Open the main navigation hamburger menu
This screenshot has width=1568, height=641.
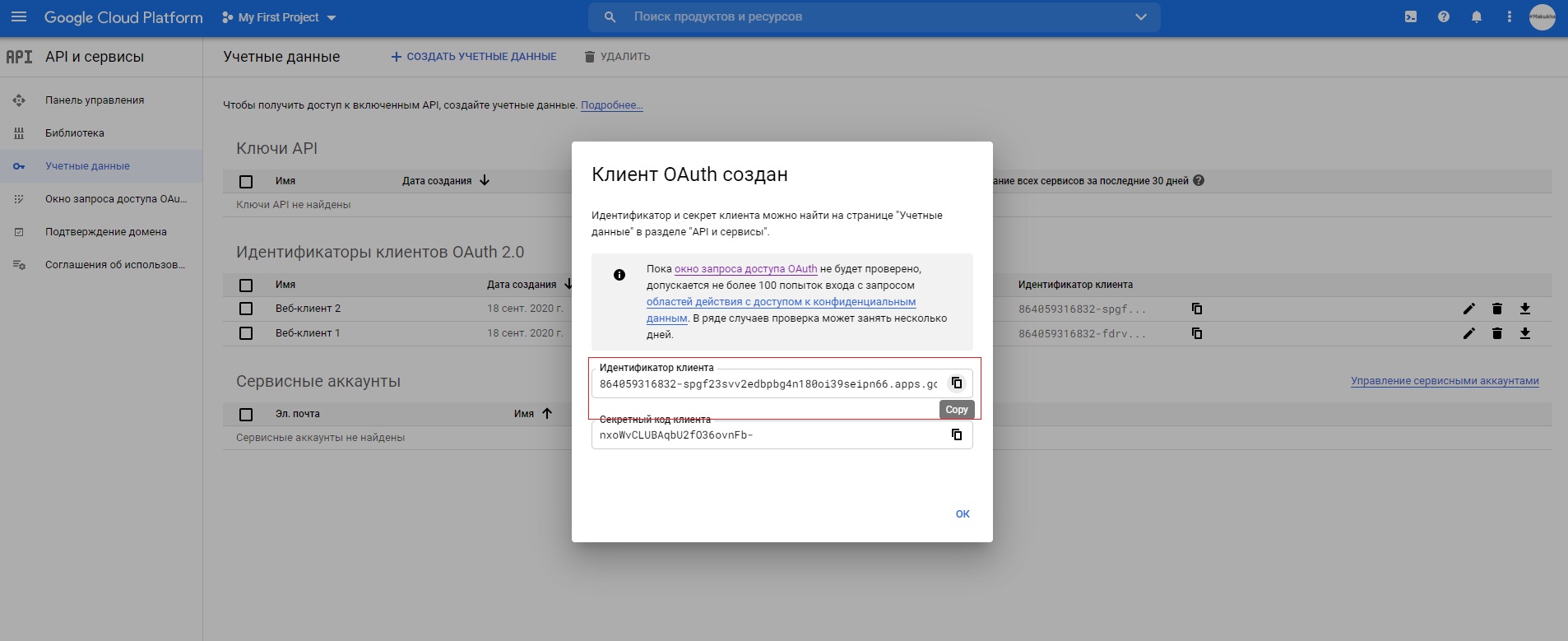[x=19, y=17]
